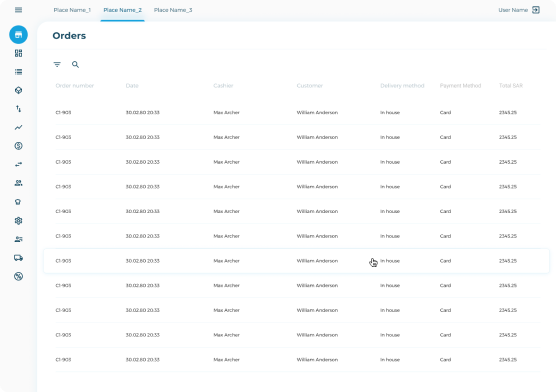Sort by the Order number column header
Screen dimensions: 556x392
(x=74, y=85)
